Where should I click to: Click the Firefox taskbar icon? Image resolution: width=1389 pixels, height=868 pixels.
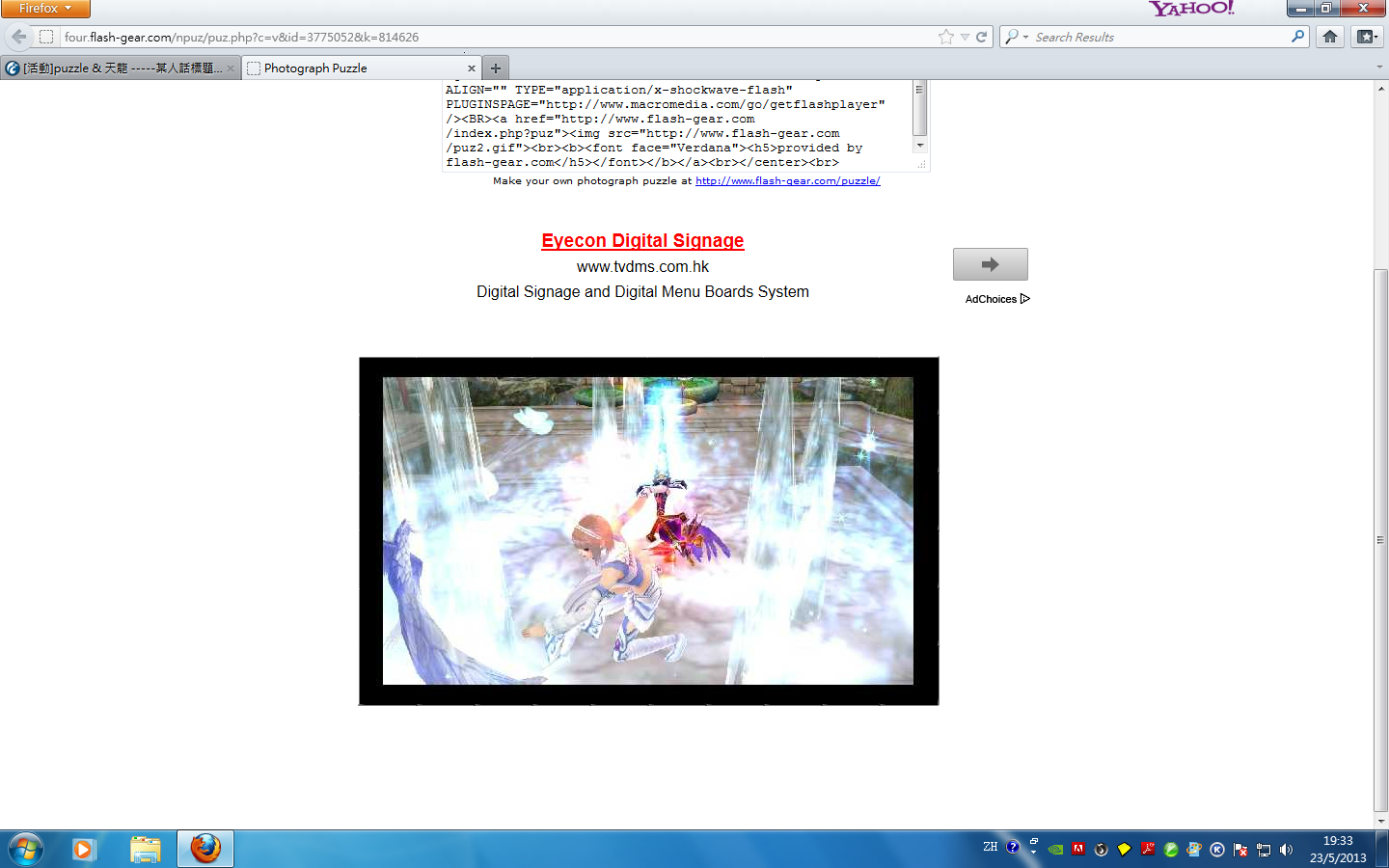tap(205, 849)
